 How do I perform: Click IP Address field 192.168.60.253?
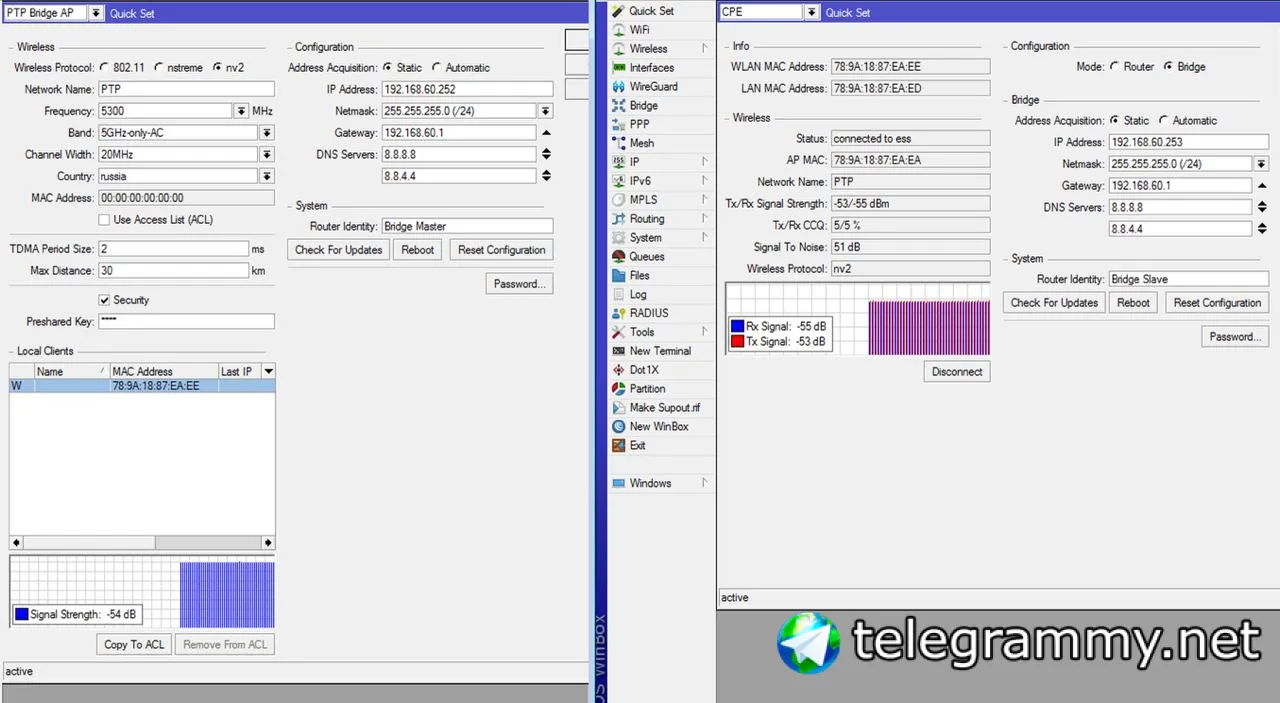1188,143
